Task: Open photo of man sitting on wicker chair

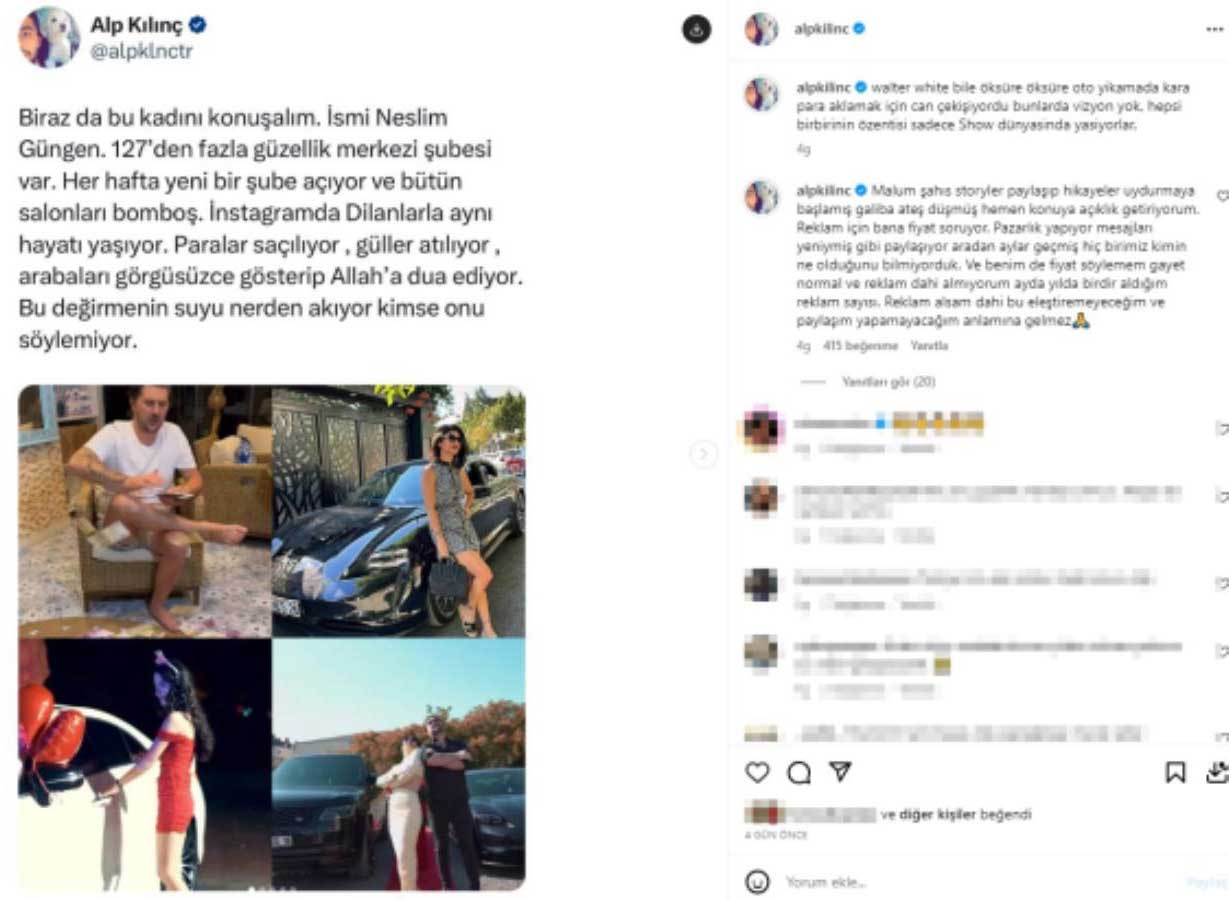Action: pos(145,511)
